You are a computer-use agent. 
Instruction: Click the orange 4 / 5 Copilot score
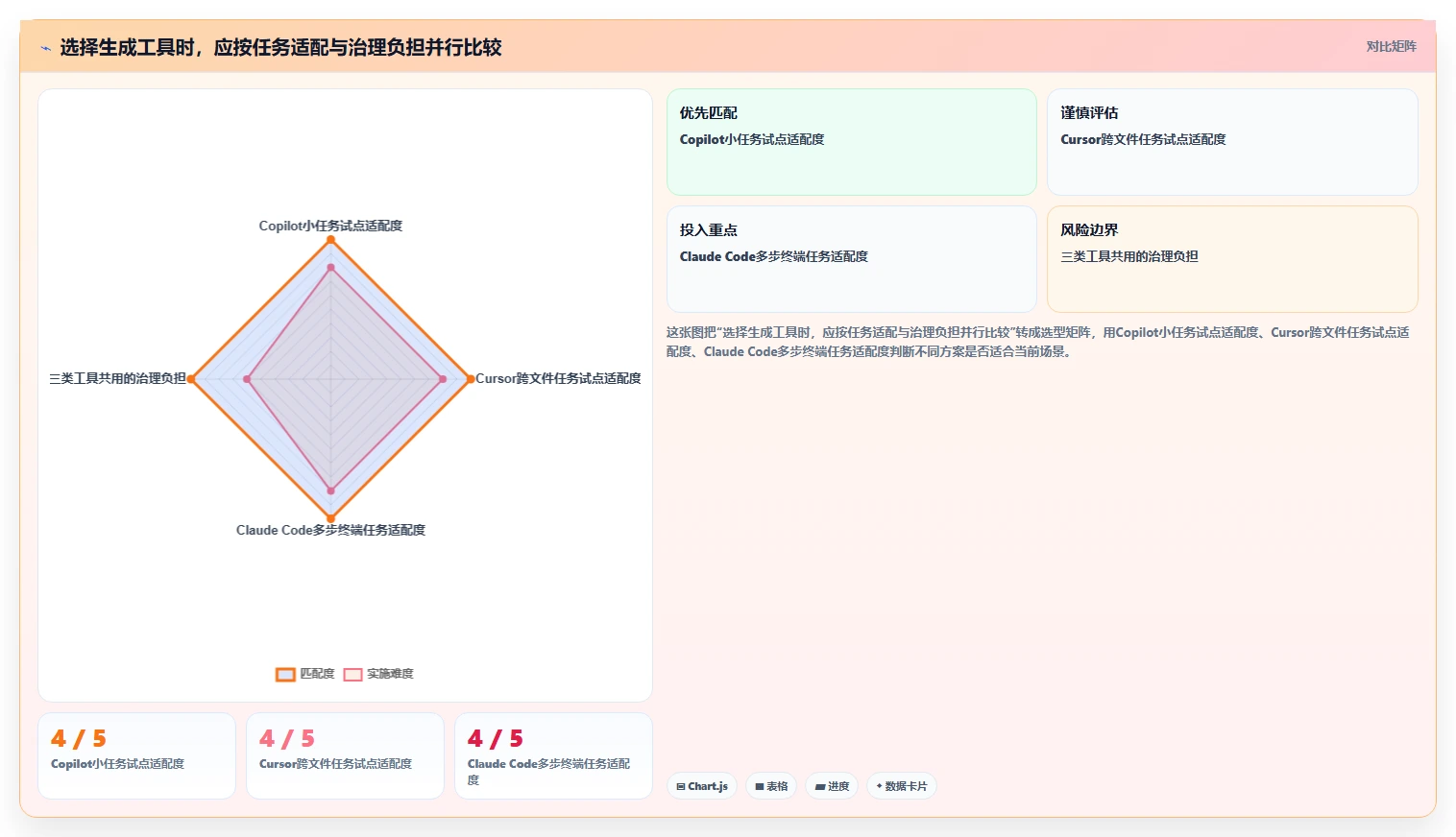(x=79, y=738)
